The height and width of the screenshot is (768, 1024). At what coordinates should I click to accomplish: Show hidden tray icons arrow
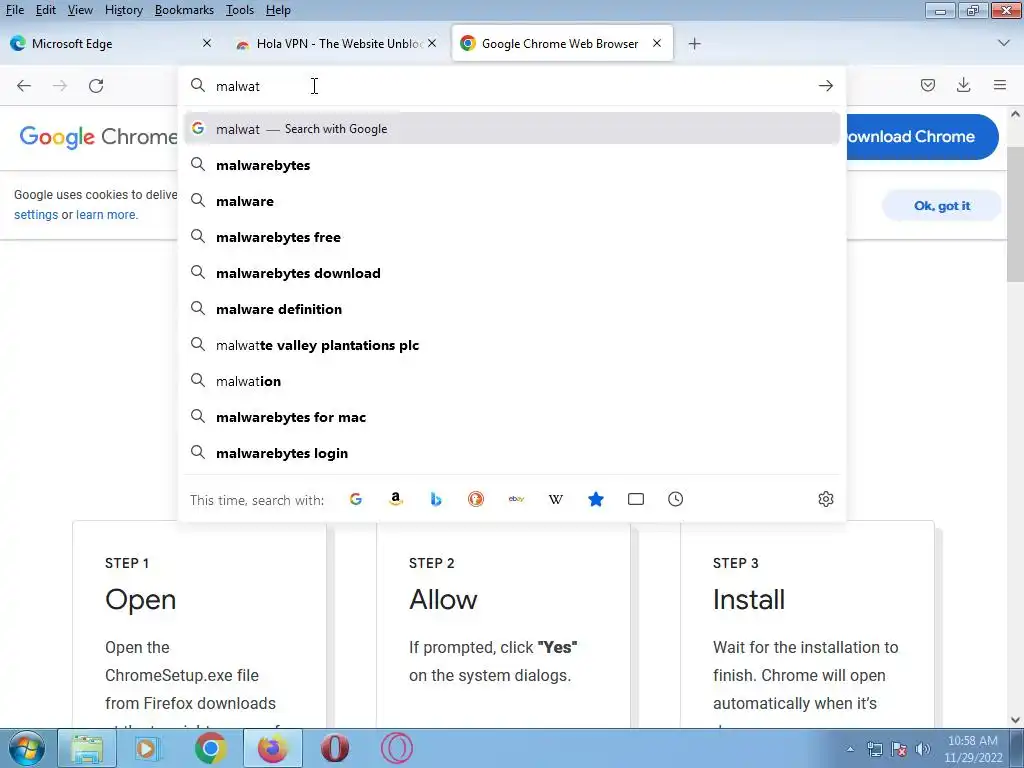850,750
